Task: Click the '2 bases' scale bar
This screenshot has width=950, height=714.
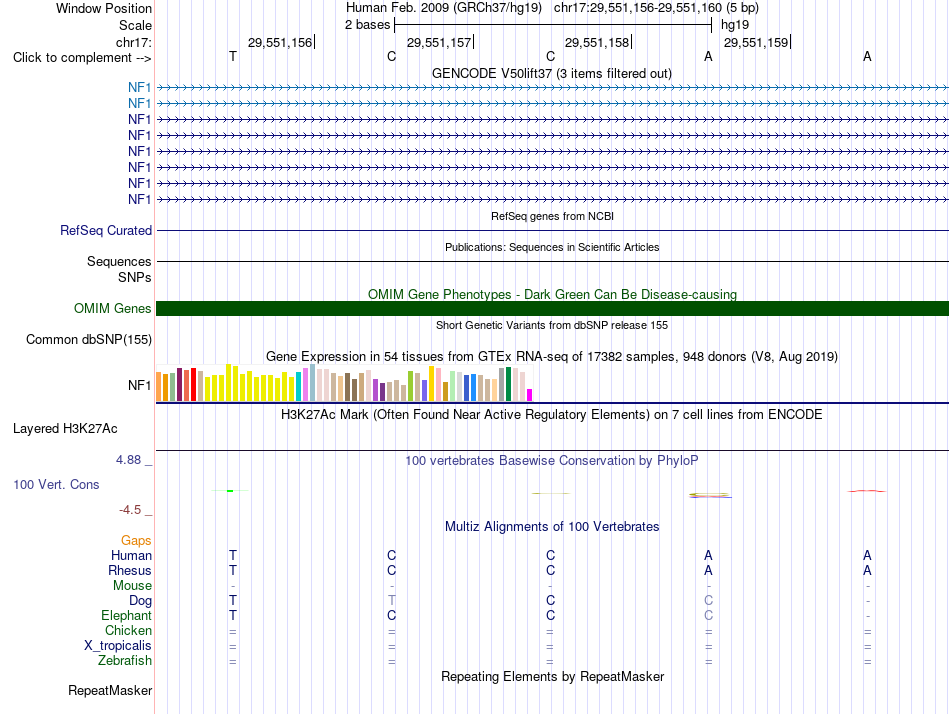Action: tap(553, 25)
